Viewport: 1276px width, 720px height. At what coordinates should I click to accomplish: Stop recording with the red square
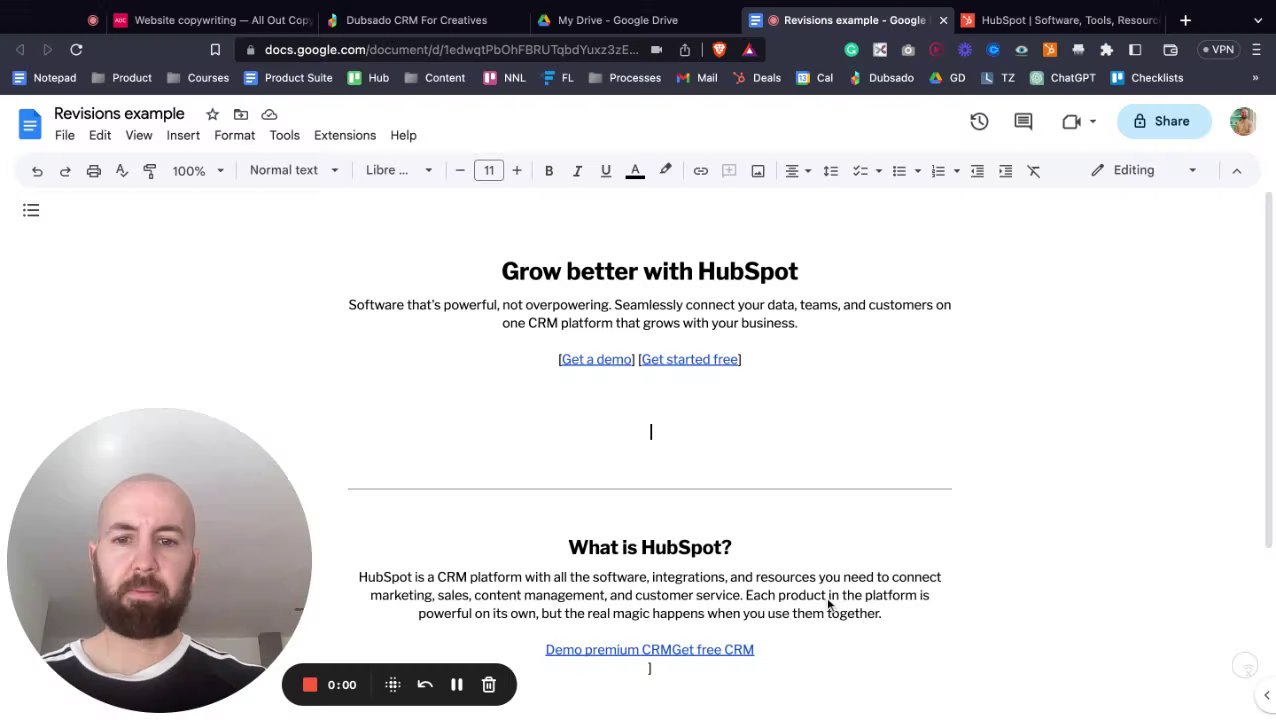point(310,685)
